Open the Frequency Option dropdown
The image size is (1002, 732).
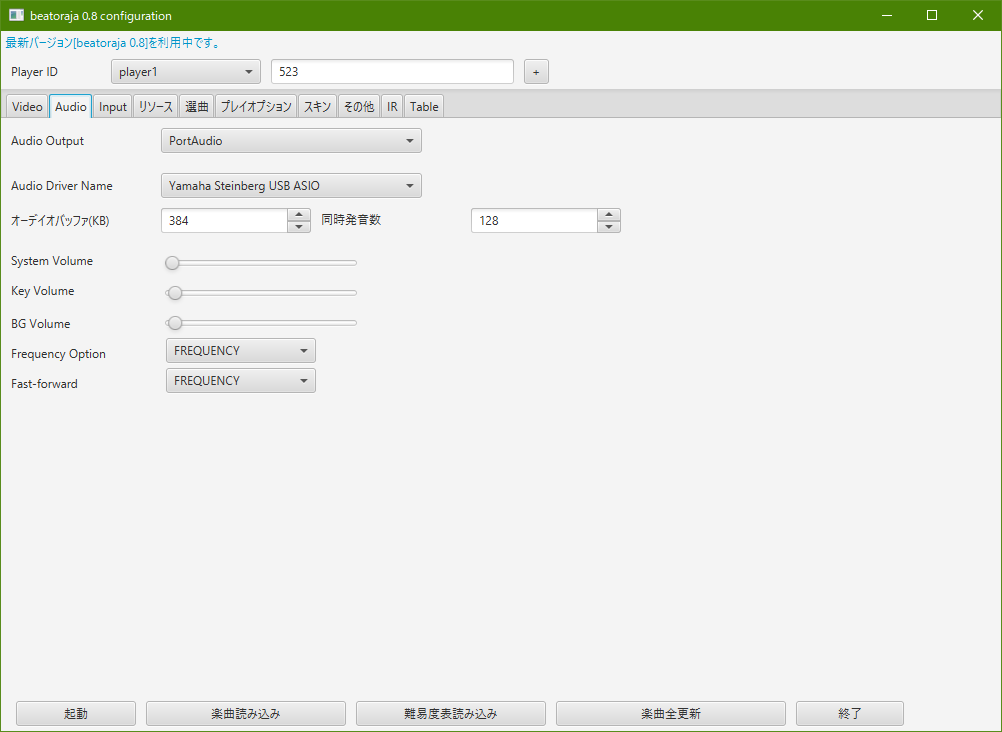click(241, 350)
